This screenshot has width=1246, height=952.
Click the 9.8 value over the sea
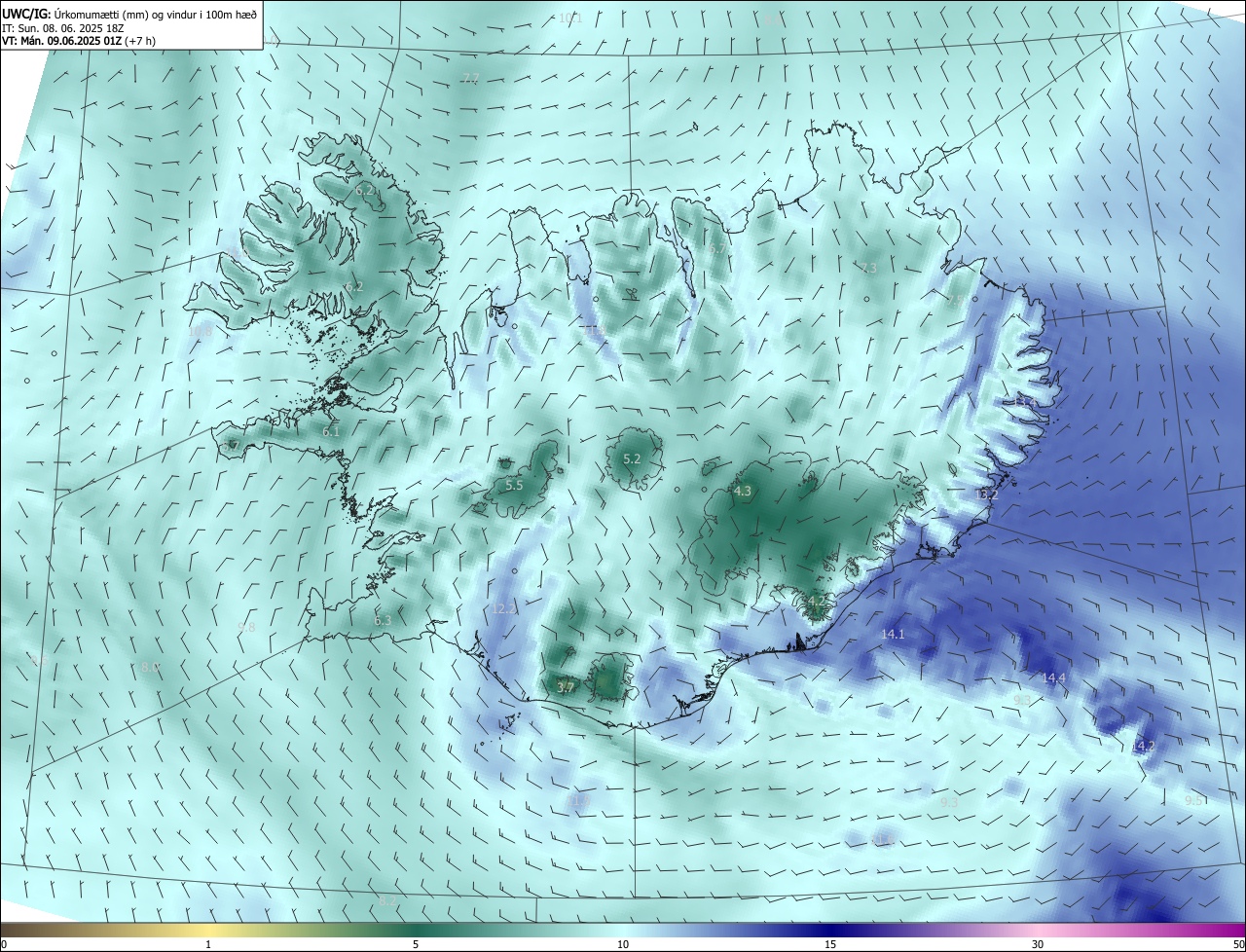(x=246, y=628)
